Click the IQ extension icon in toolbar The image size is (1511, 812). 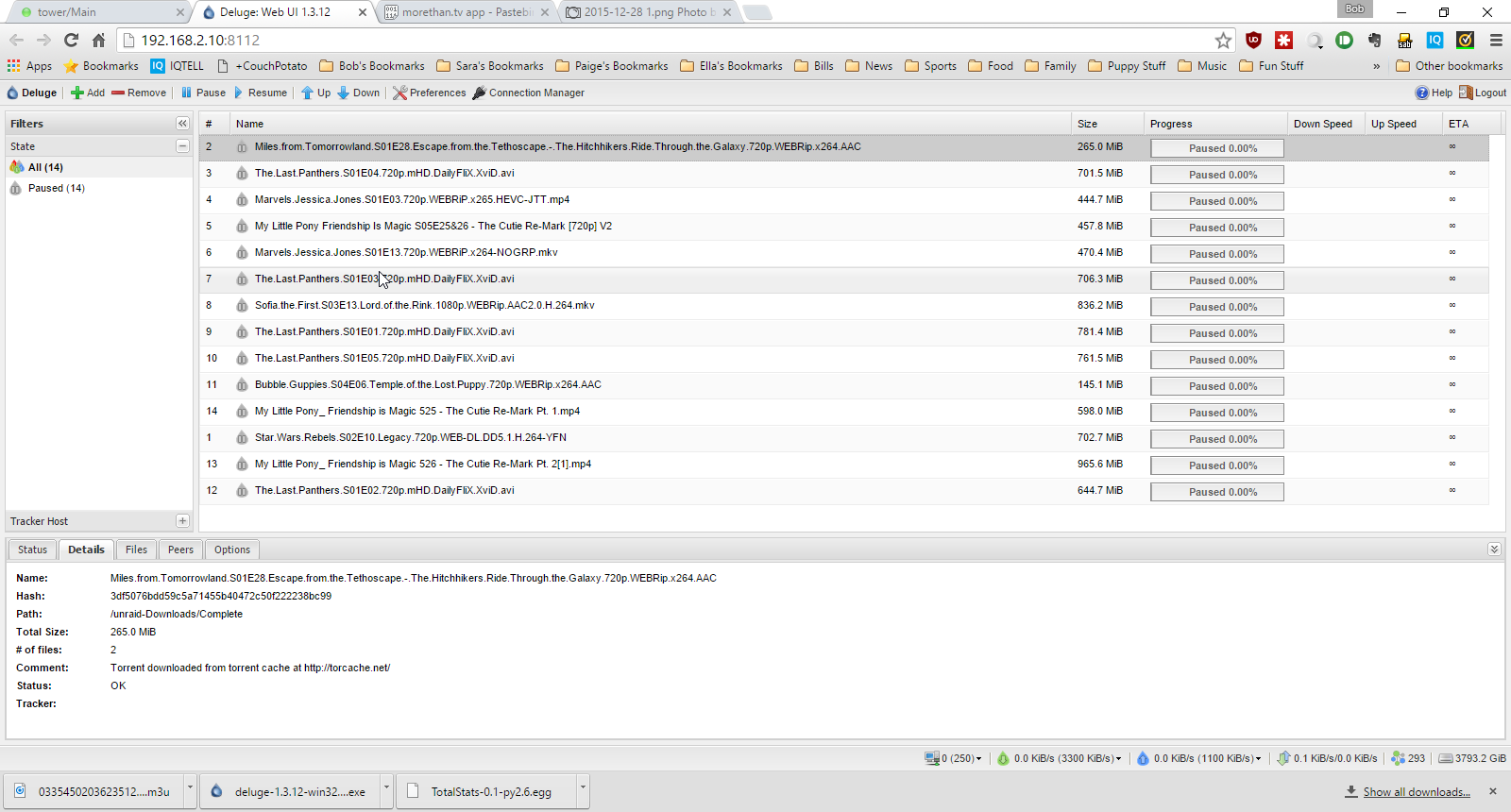coord(1435,40)
